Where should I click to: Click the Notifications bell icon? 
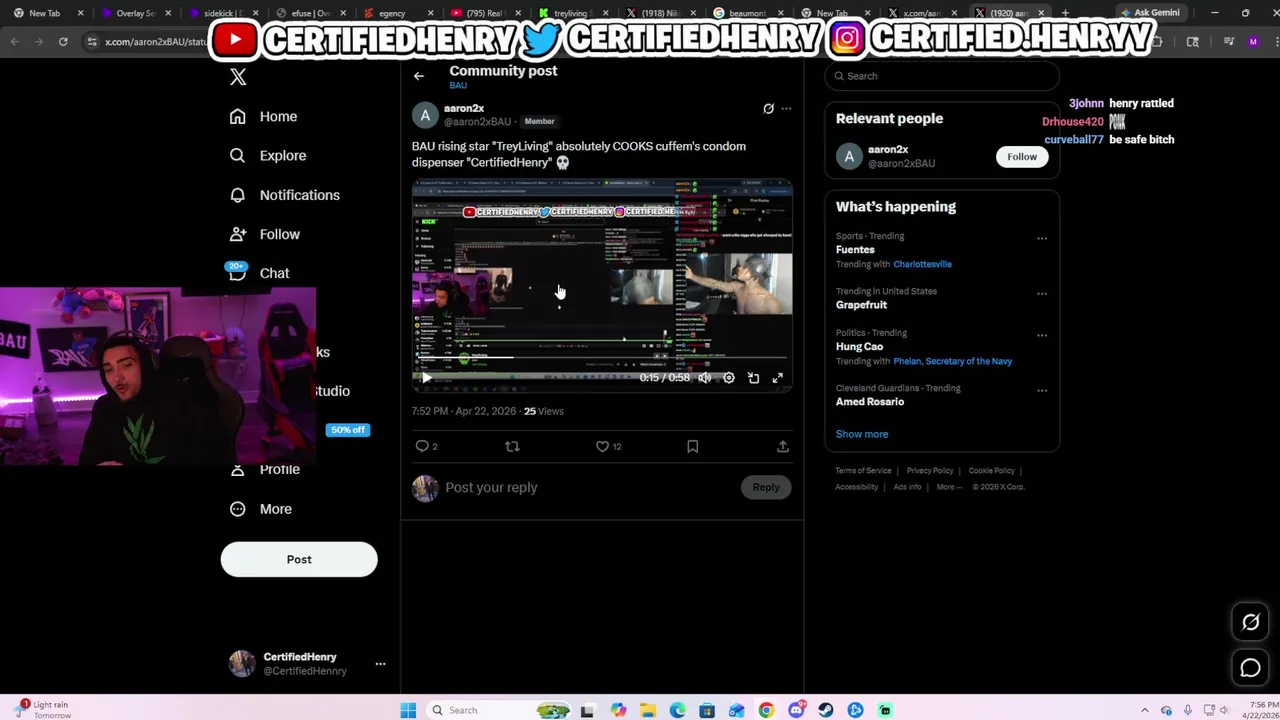(x=237, y=195)
